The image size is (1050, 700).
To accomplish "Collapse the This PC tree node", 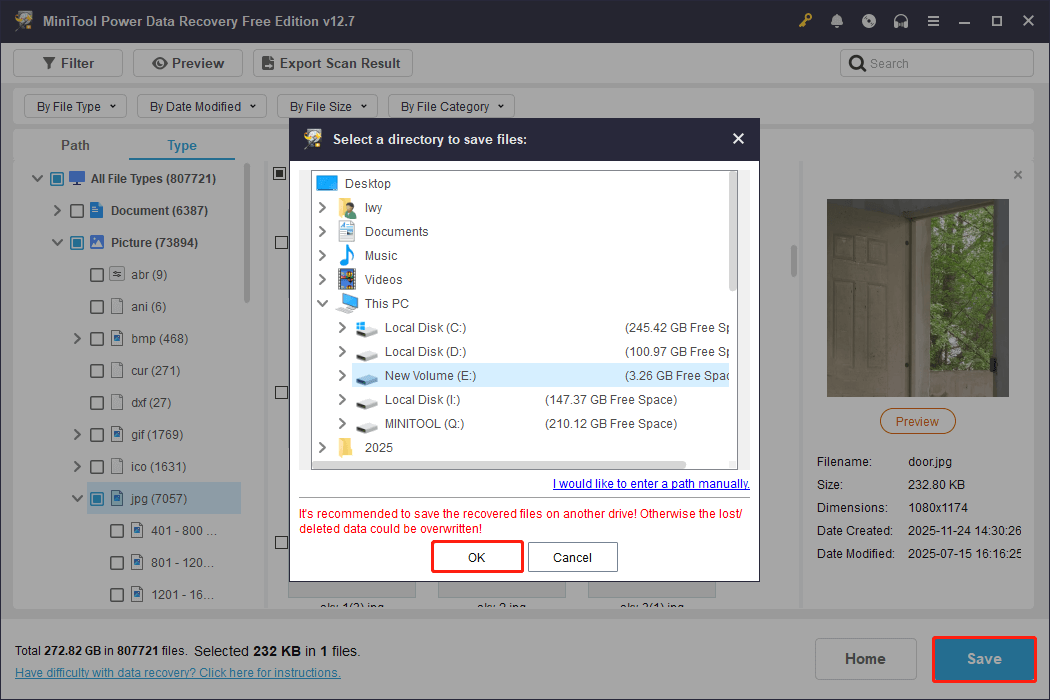I will pyautogui.click(x=322, y=303).
